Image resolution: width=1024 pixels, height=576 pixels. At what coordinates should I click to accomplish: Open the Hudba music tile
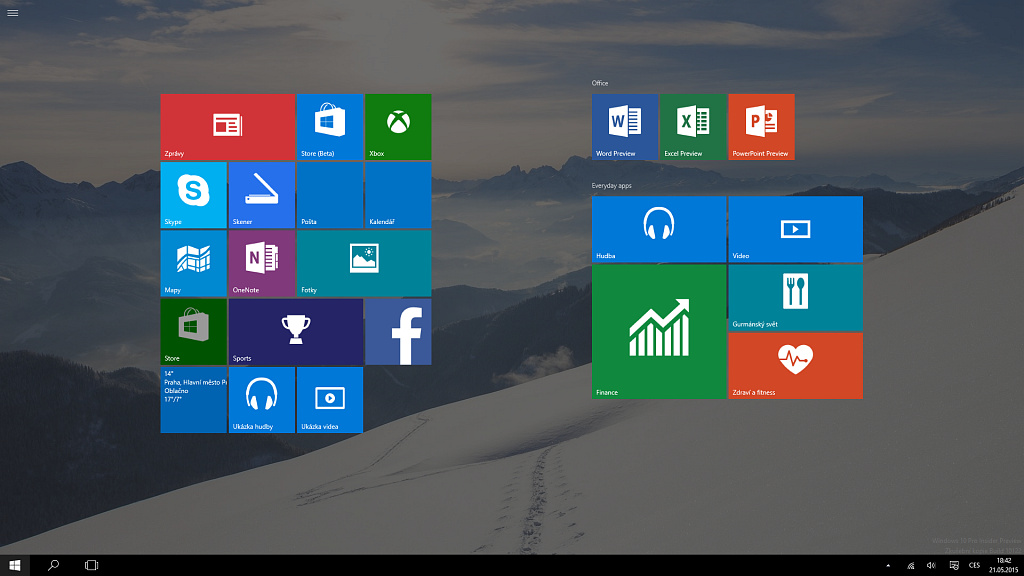(659, 229)
